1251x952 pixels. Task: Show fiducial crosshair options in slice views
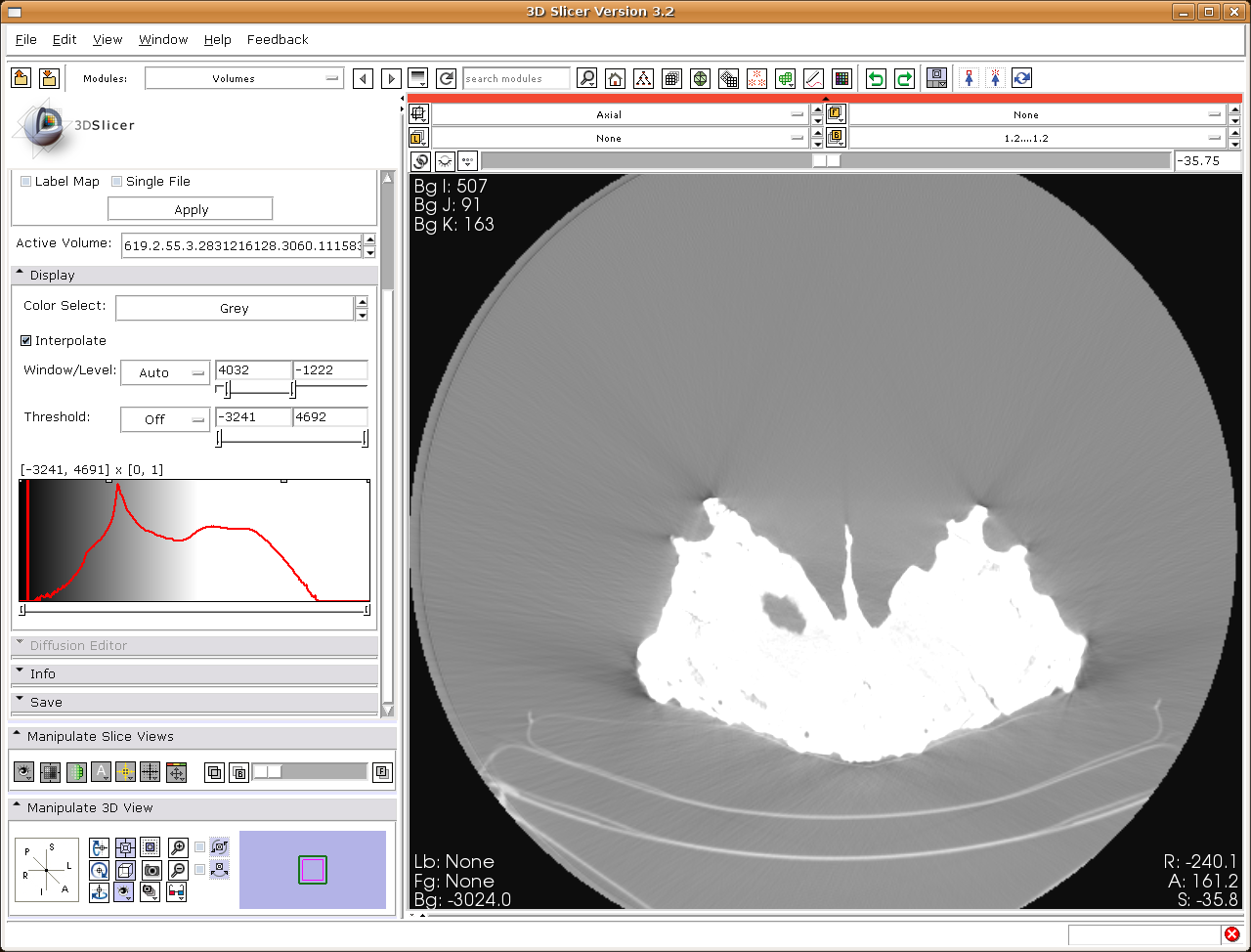[125, 772]
